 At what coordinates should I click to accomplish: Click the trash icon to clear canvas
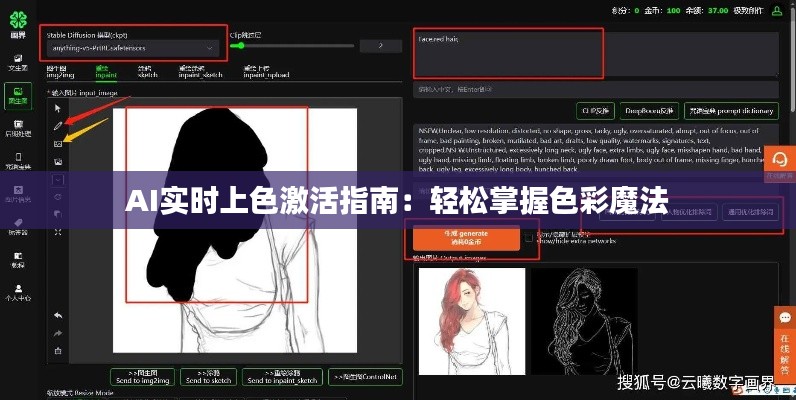click(x=58, y=350)
